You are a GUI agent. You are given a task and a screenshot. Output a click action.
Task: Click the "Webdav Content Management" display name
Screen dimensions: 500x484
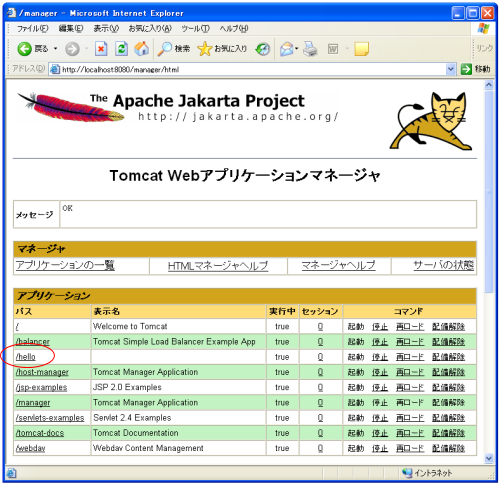point(148,448)
